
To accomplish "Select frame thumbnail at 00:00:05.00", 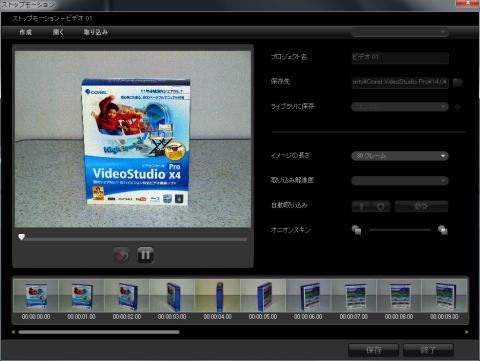I will coord(263,296).
